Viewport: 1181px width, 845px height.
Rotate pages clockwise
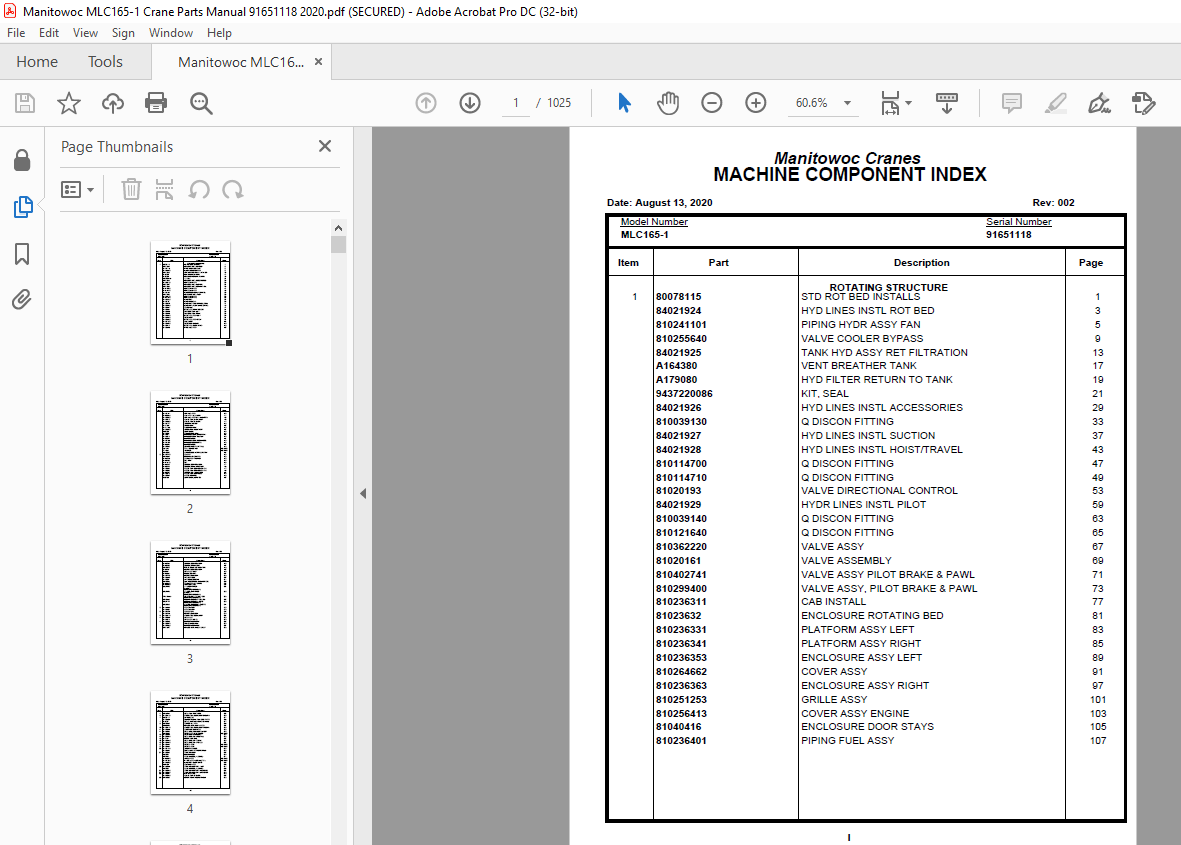233,189
